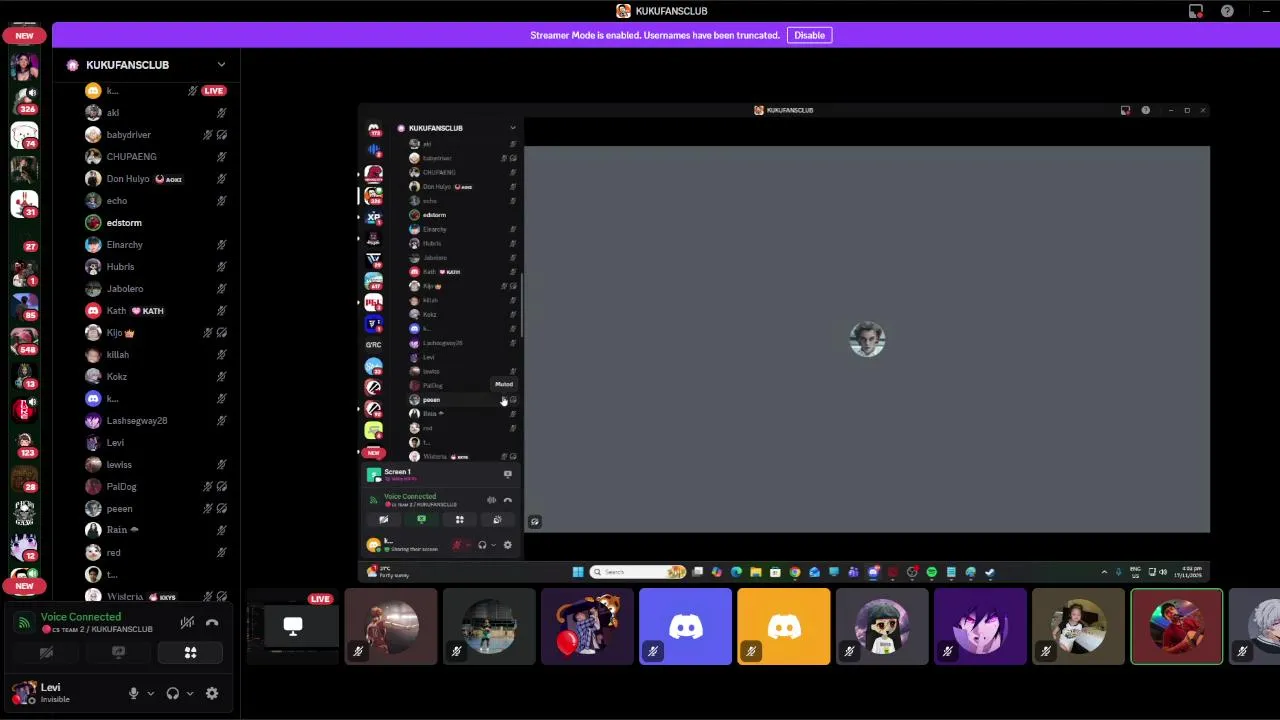Select CHUPAENG in the voice member list
Image resolution: width=1280 pixels, height=720 pixels.
pyautogui.click(x=155, y=157)
